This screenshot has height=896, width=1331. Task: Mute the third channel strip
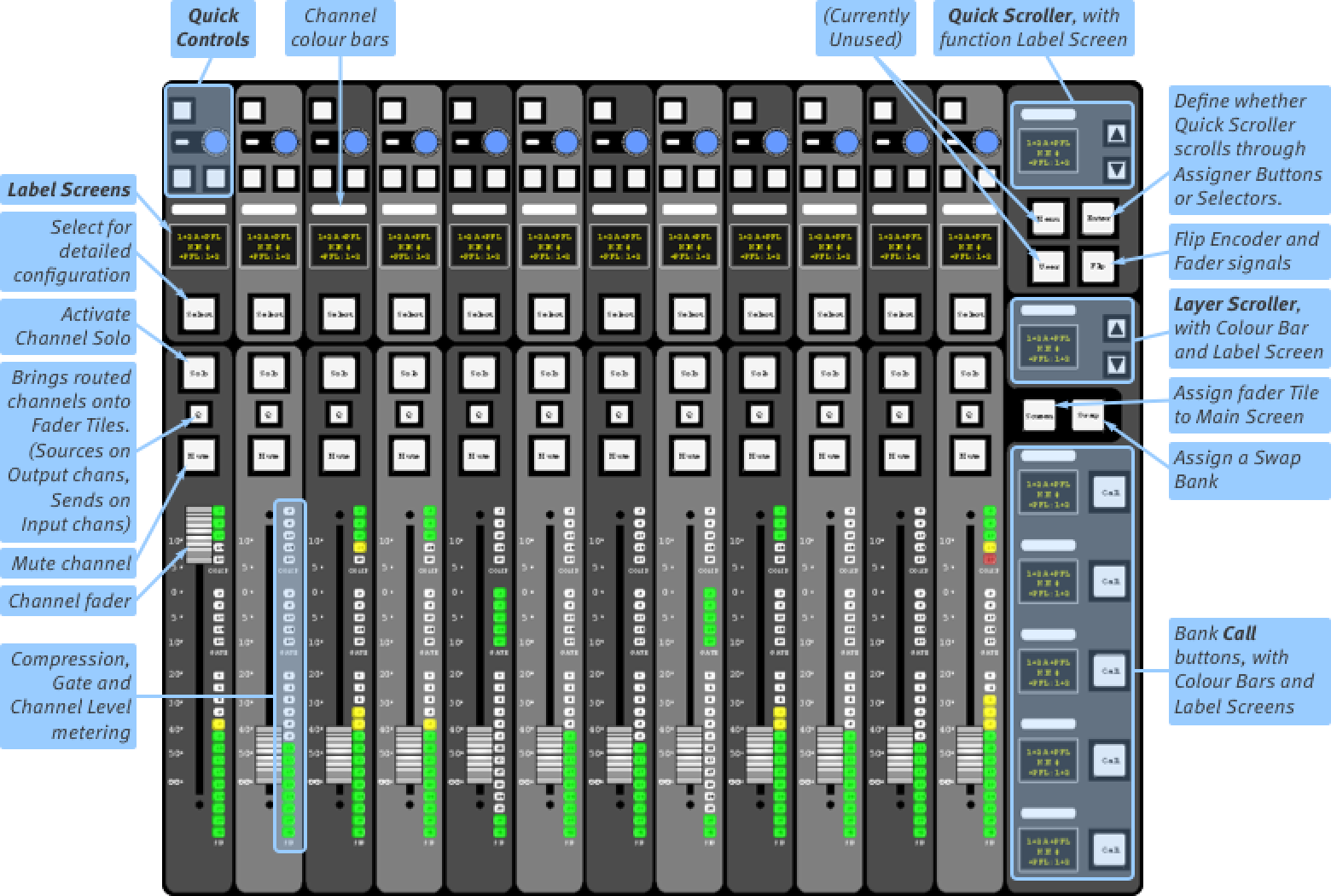[x=339, y=456]
